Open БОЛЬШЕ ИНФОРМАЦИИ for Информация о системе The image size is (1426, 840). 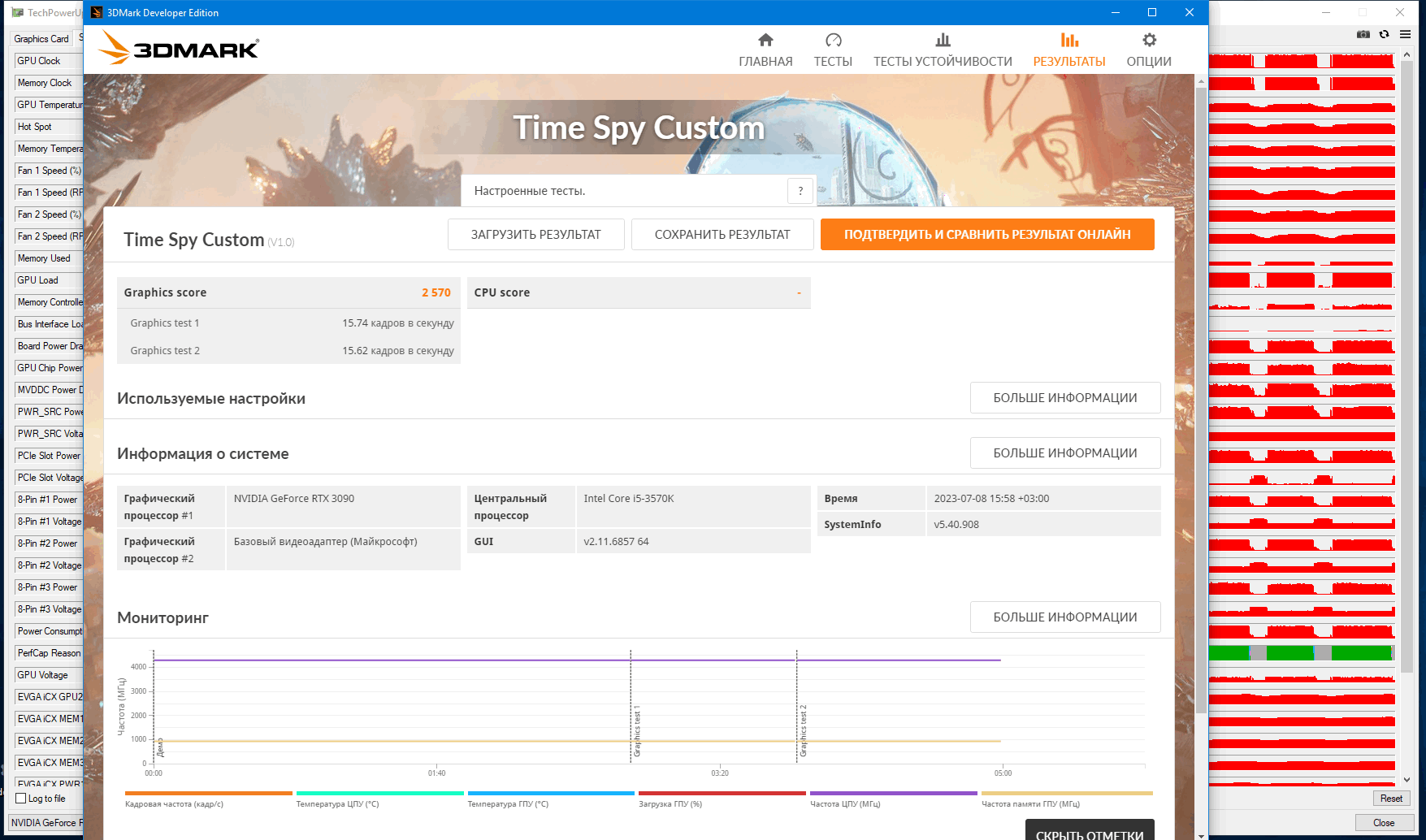[1065, 453]
